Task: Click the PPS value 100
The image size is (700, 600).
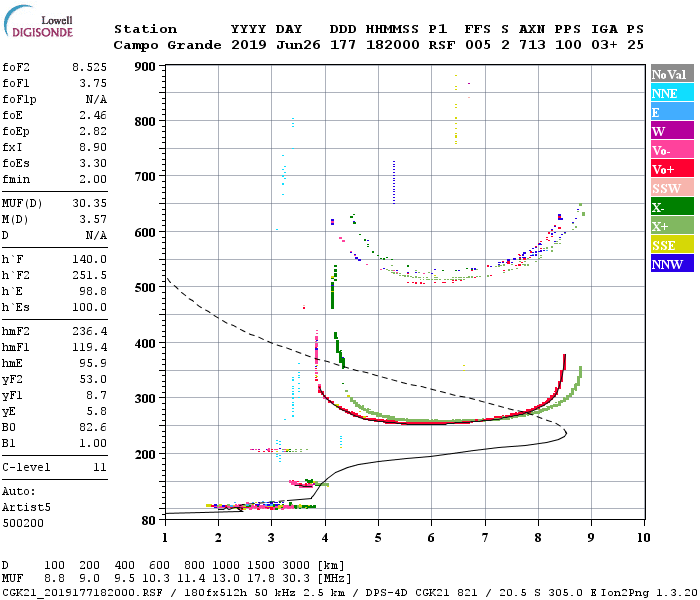Action: [568, 45]
